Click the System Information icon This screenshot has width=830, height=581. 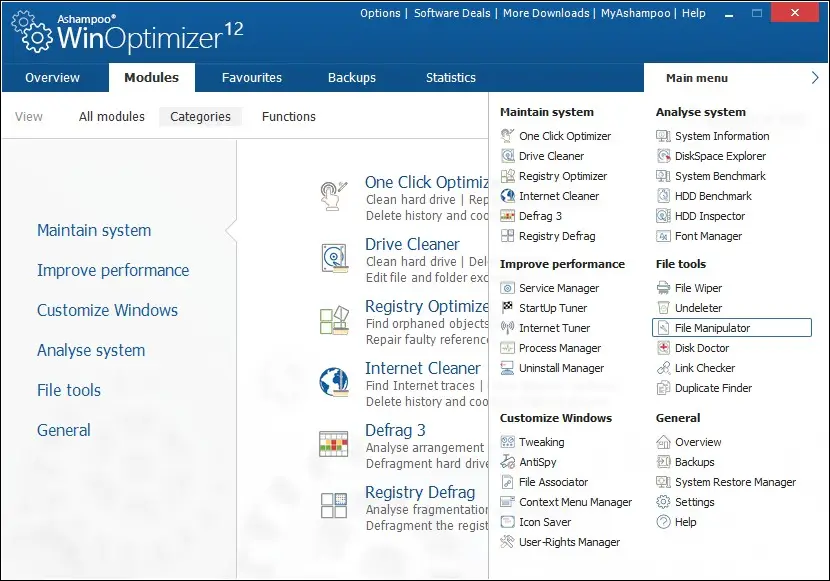tap(663, 136)
